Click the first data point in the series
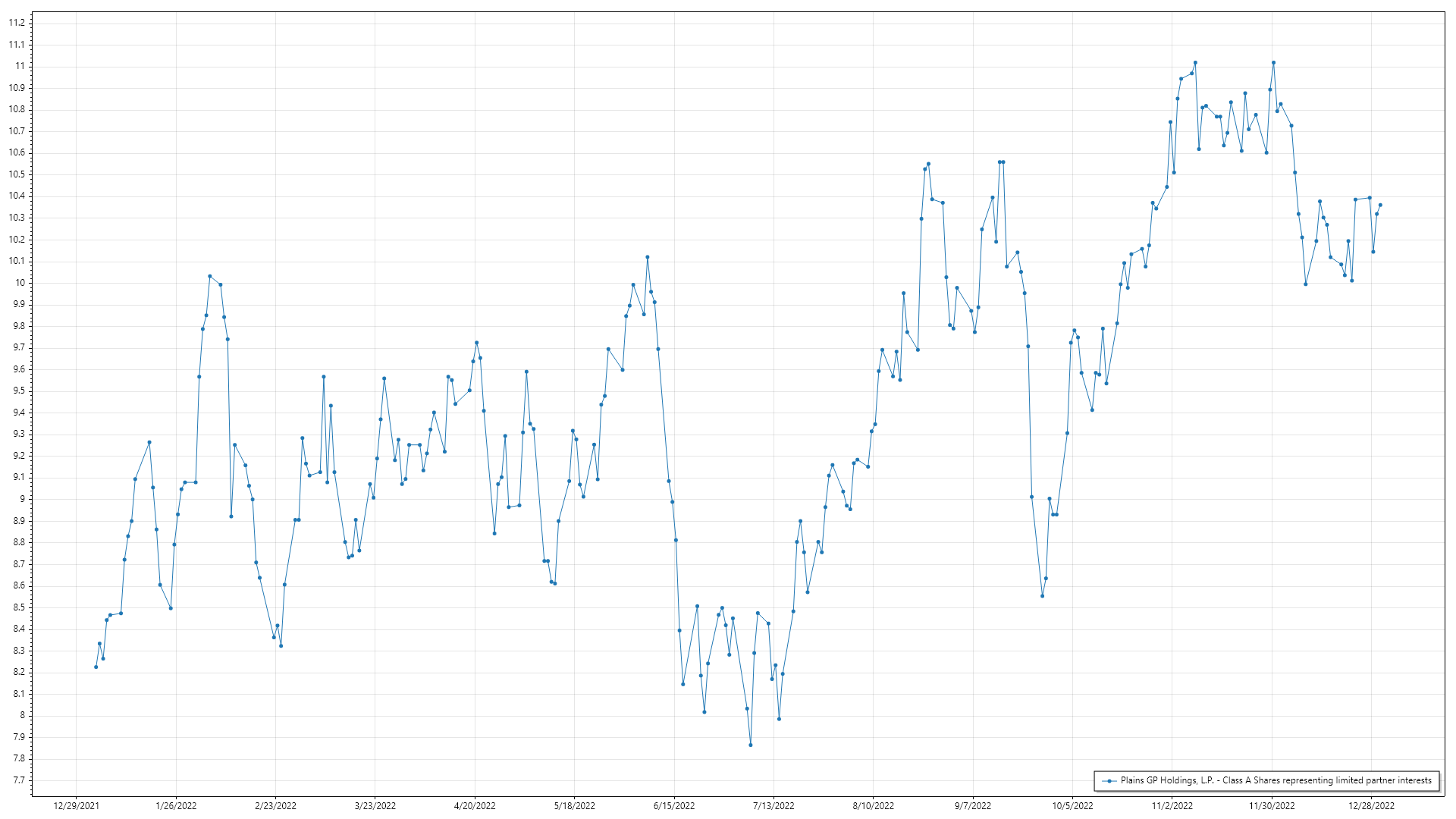 click(96, 667)
